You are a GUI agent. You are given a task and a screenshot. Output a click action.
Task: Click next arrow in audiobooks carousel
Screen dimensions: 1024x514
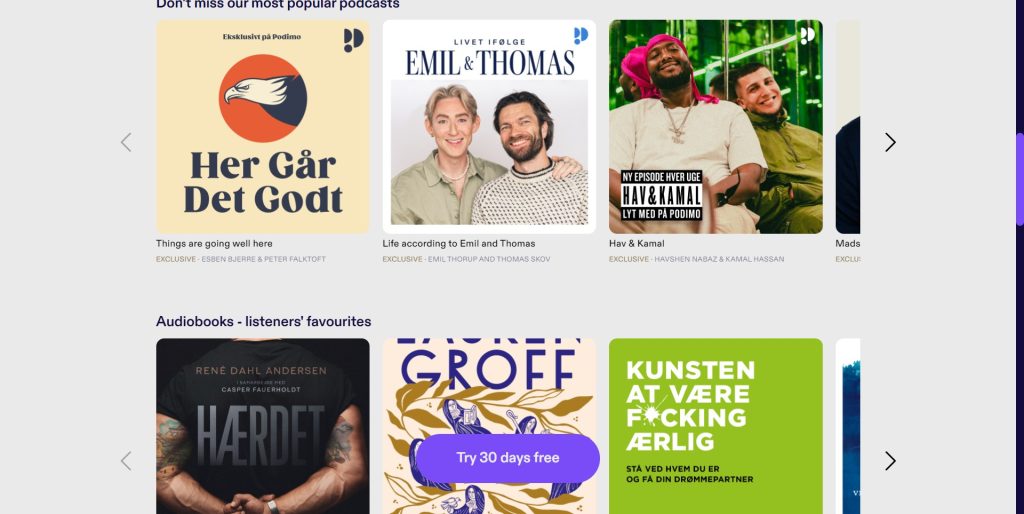point(890,461)
